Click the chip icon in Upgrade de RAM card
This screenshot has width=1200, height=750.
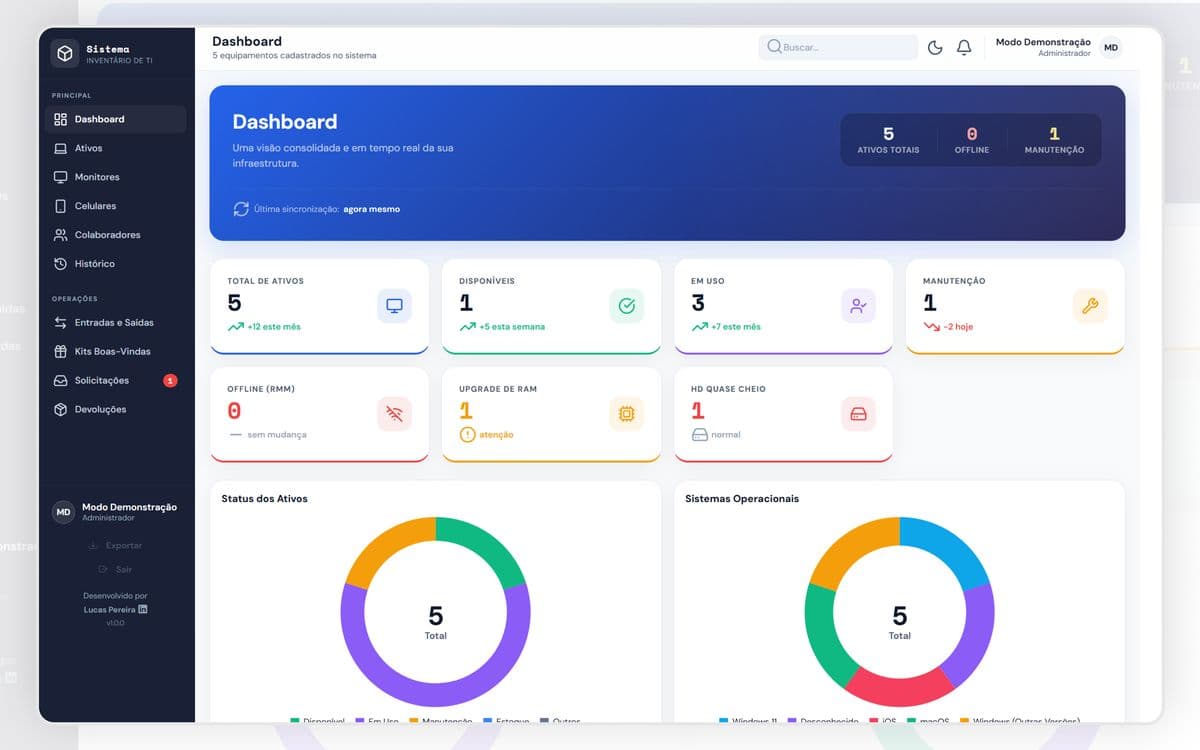[626, 414]
